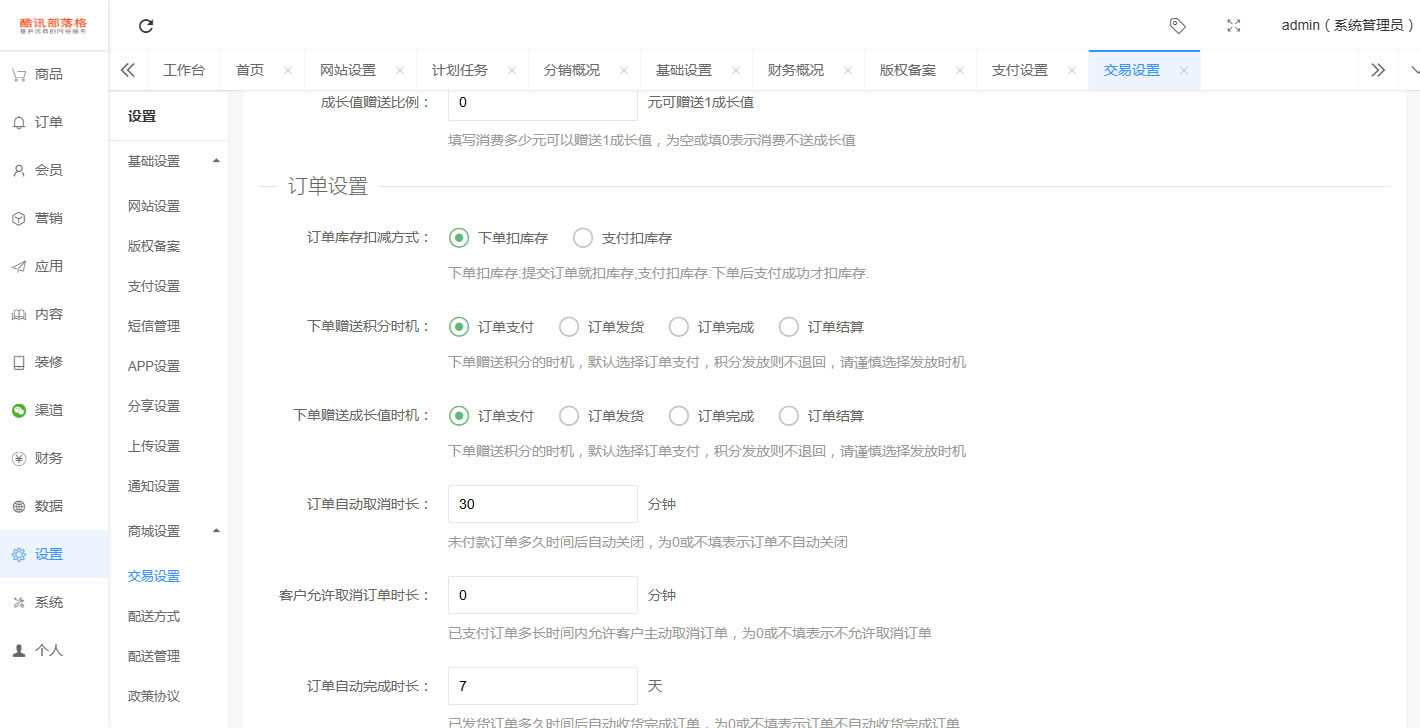
Task: Toggle fullscreen with the expand icon
Action: (1234, 26)
